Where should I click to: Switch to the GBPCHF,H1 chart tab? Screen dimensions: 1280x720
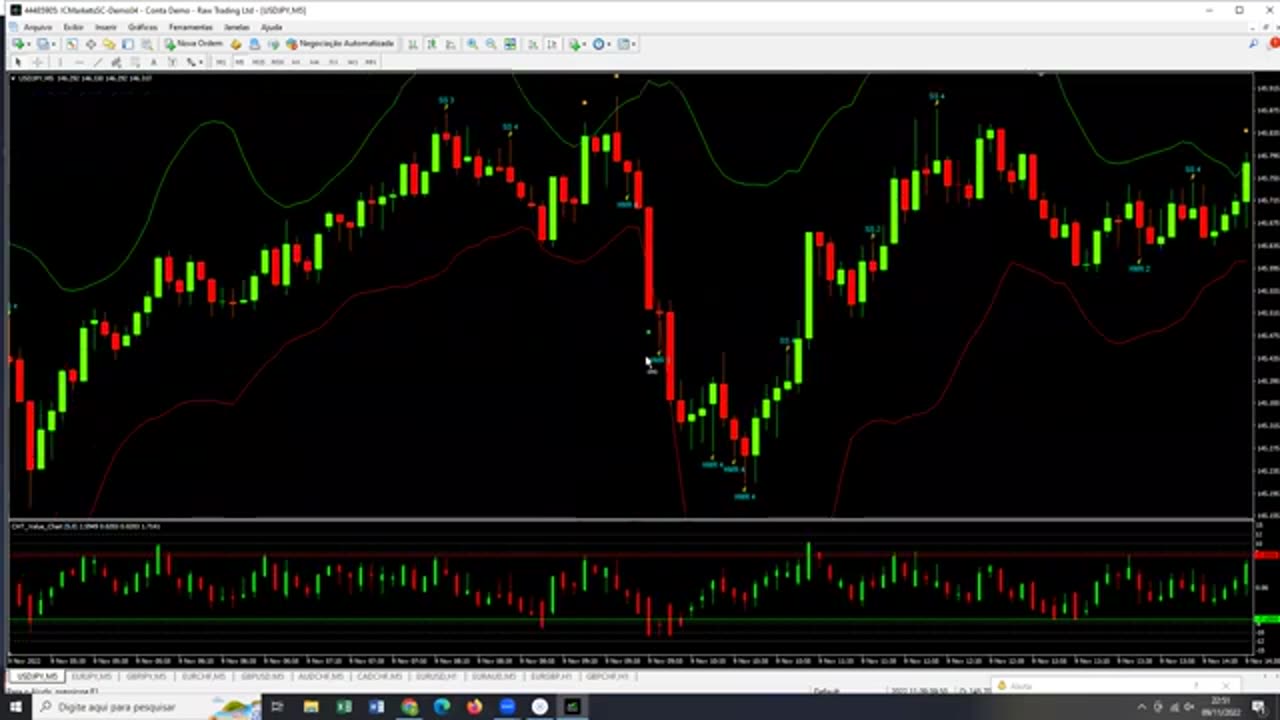[x=609, y=677]
